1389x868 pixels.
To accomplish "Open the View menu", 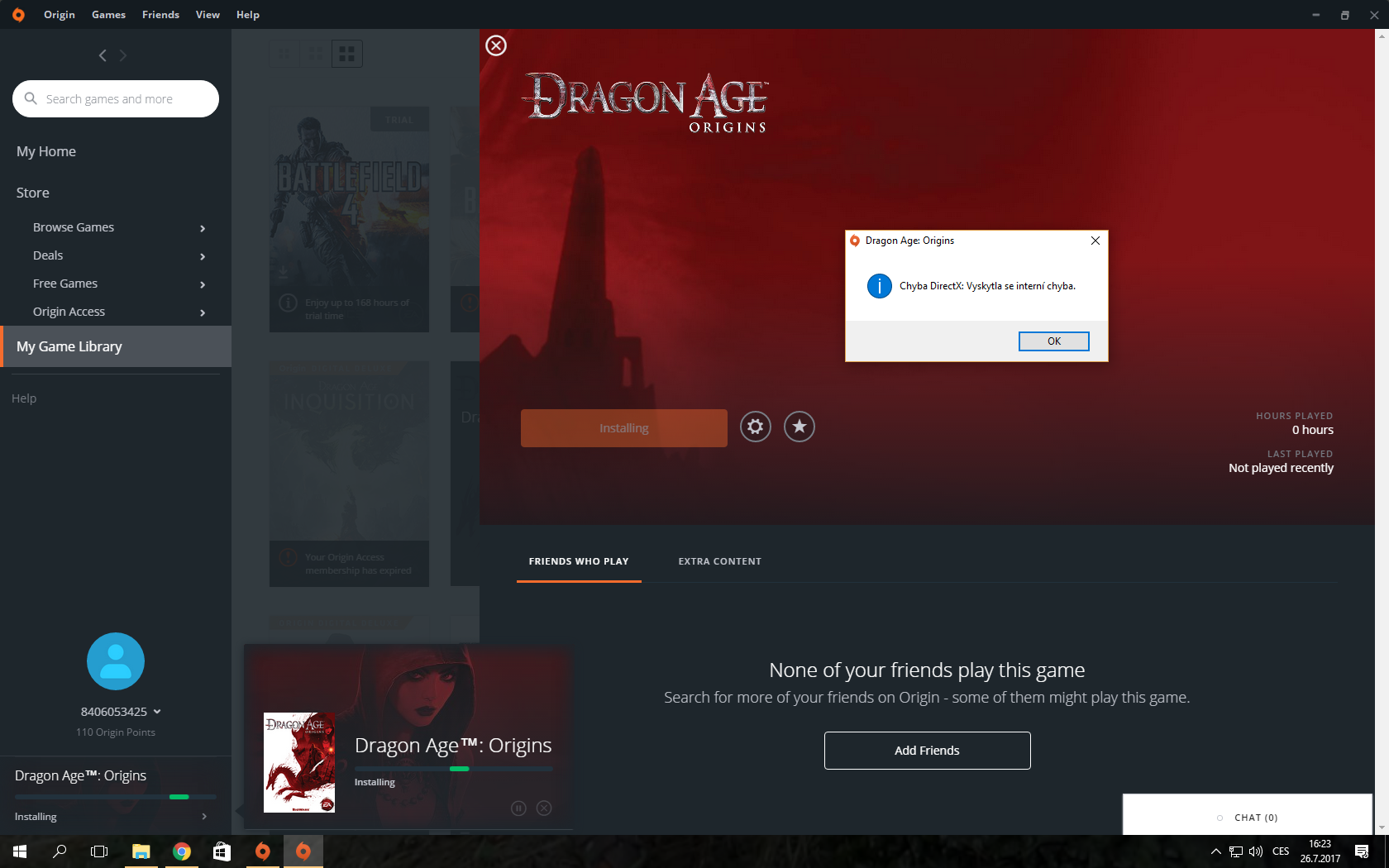I will click(208, 15).
